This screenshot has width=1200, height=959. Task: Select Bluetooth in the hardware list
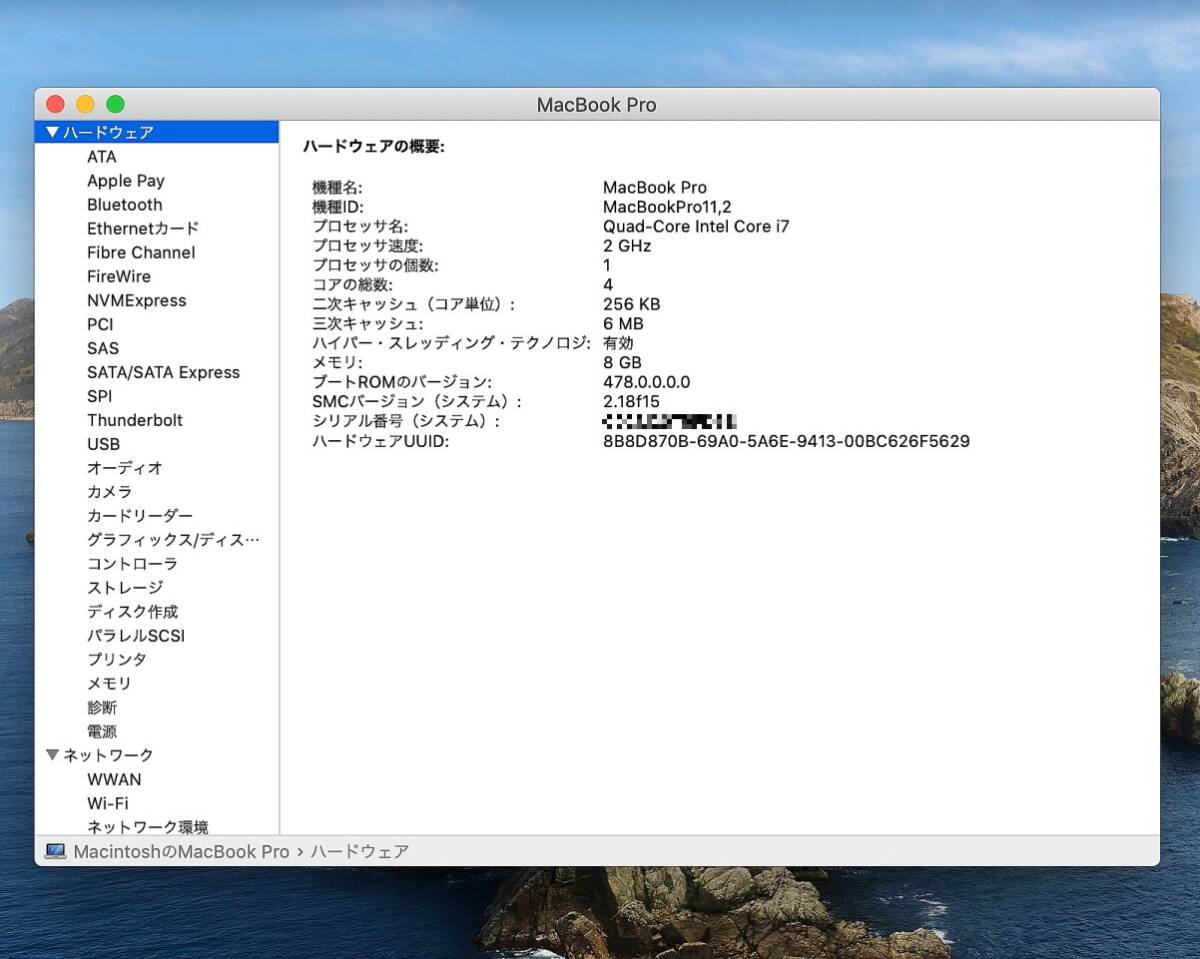click(x=124, y=205)
